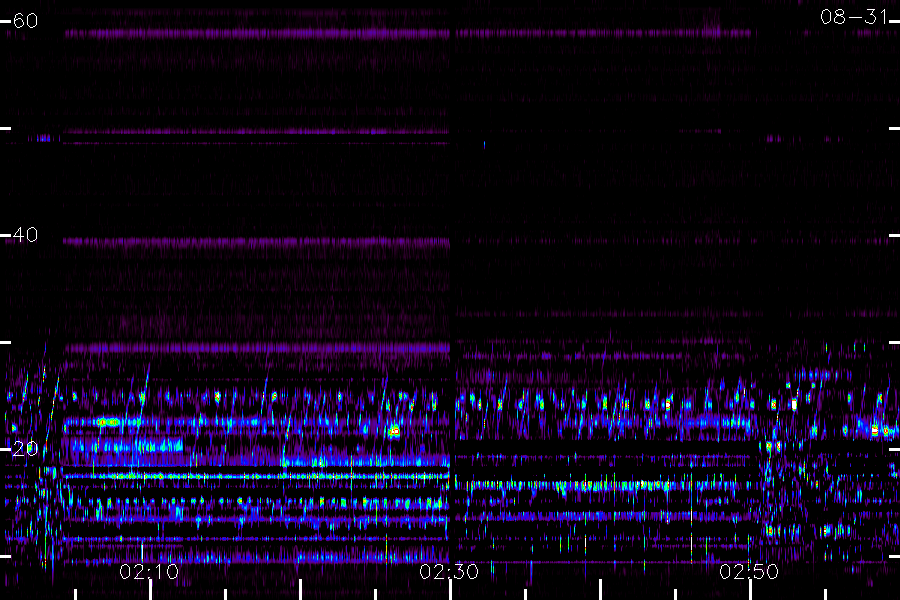Click the 02:10 time axis label
Viewport: 900px width, 600px height.
149,571
